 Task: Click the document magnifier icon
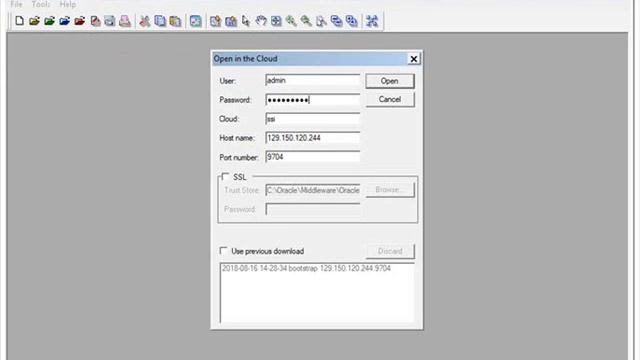click(321, 21)
